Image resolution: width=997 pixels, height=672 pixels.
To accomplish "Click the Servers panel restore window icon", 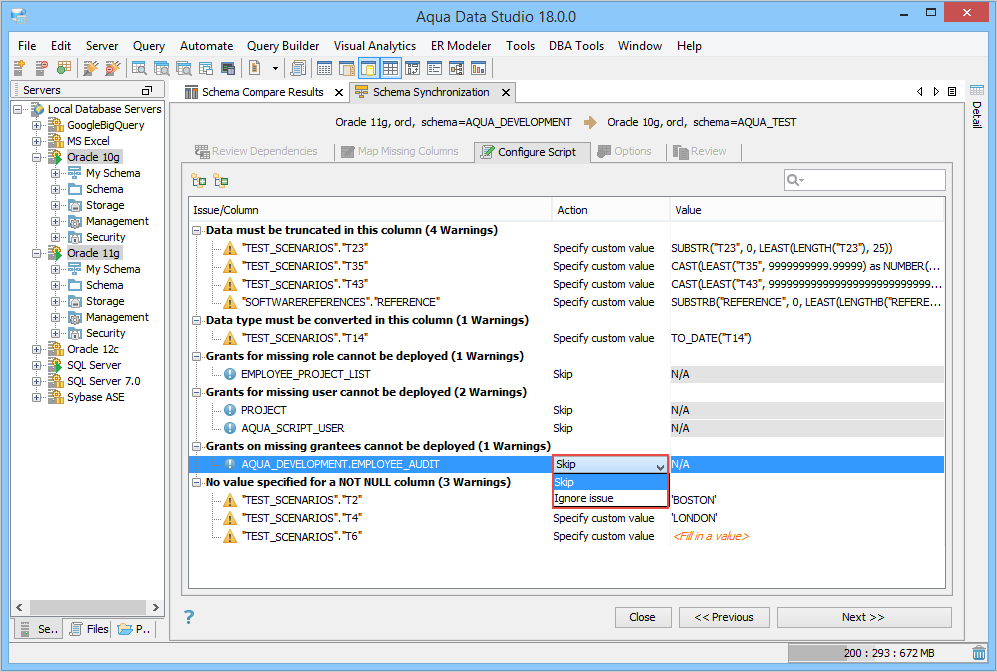I will [x=147, y=90].
